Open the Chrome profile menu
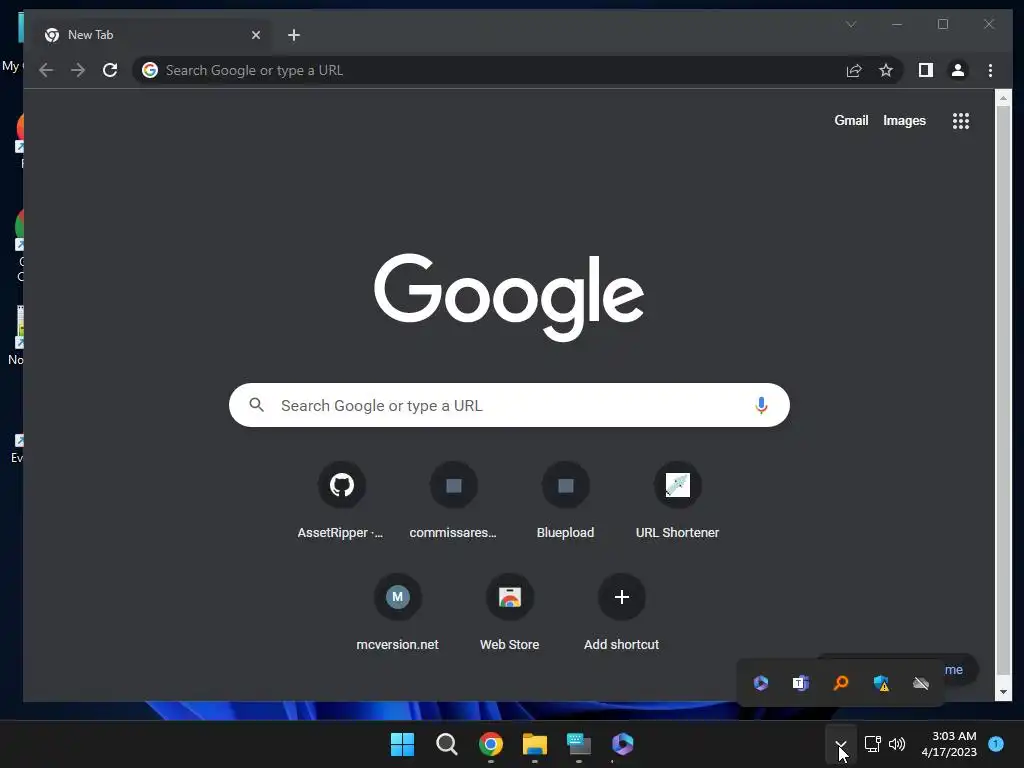The width and height of the screenshot is (1024, 768). tap(957, 70)
